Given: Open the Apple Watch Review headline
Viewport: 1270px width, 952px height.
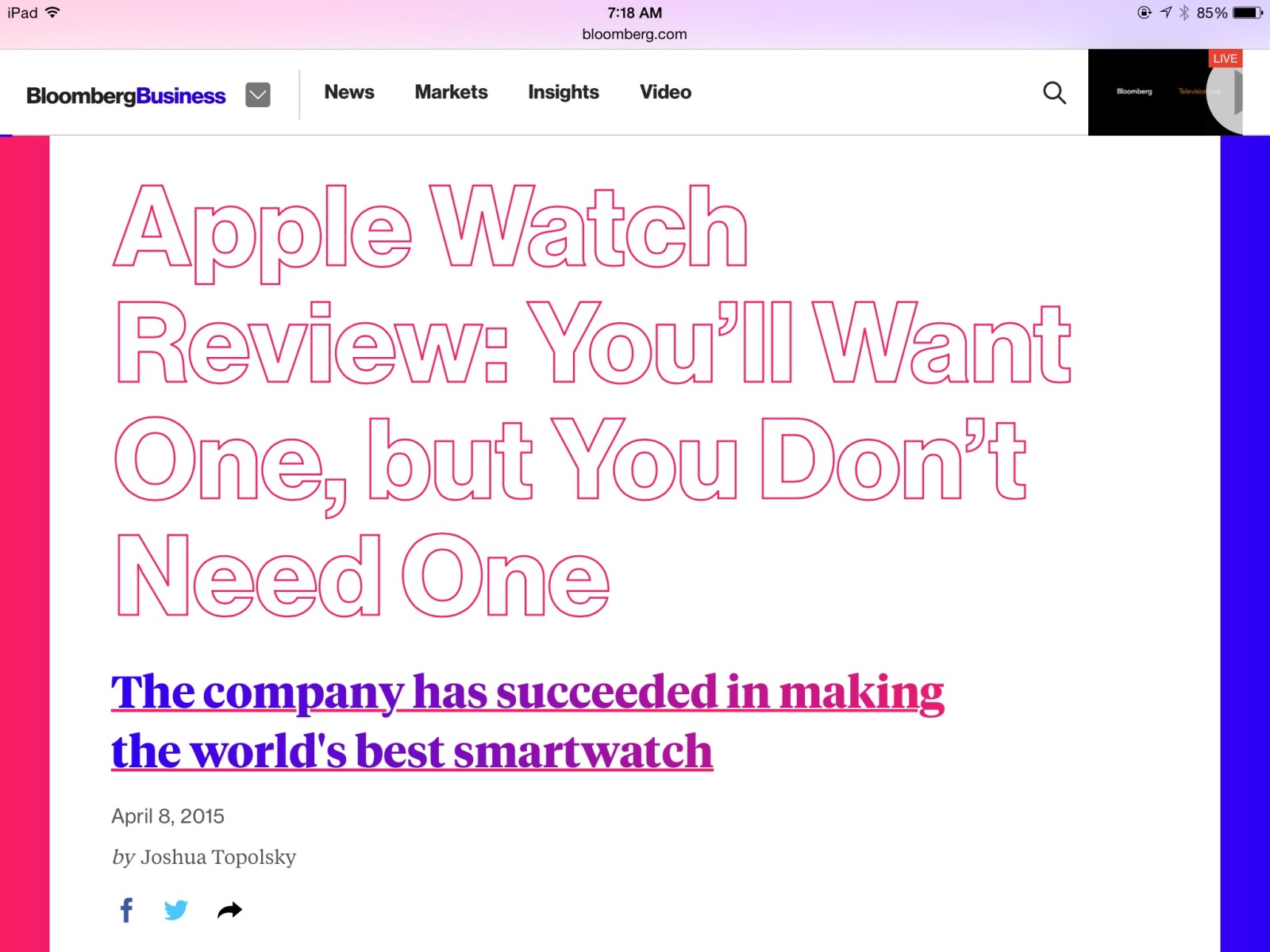Looking at the screenshot, I should (x=592, y=401).
